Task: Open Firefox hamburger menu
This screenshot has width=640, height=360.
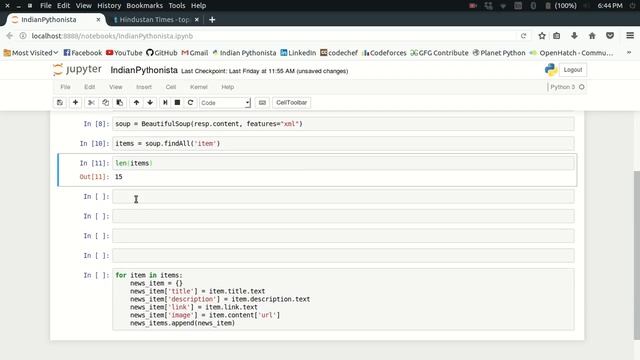Action: [x=630, y=36]
